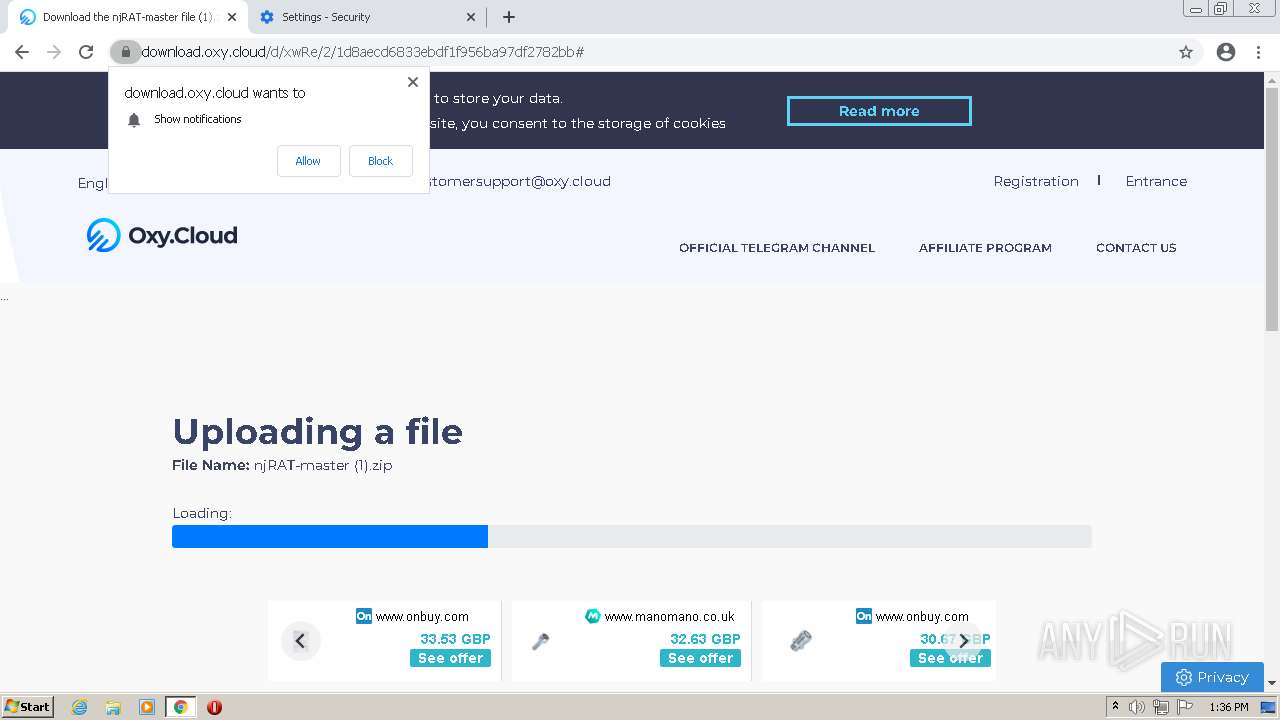This screenshot has height=720, width=1280.
Task: Click red security icon in taskbar
Action: (214, 707)
